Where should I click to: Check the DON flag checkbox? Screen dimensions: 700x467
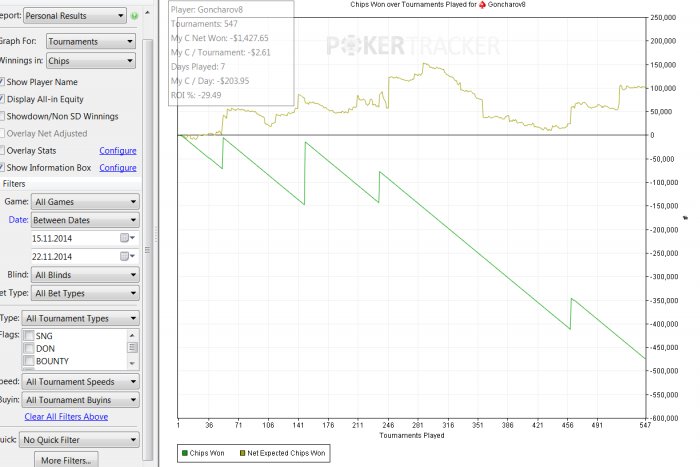click(x=29, y=348)
